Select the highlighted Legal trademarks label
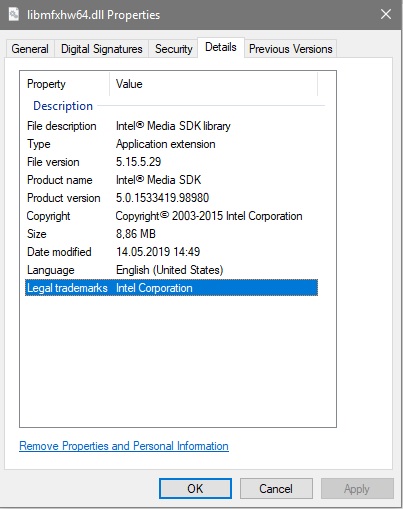 (x=67, y=288)
